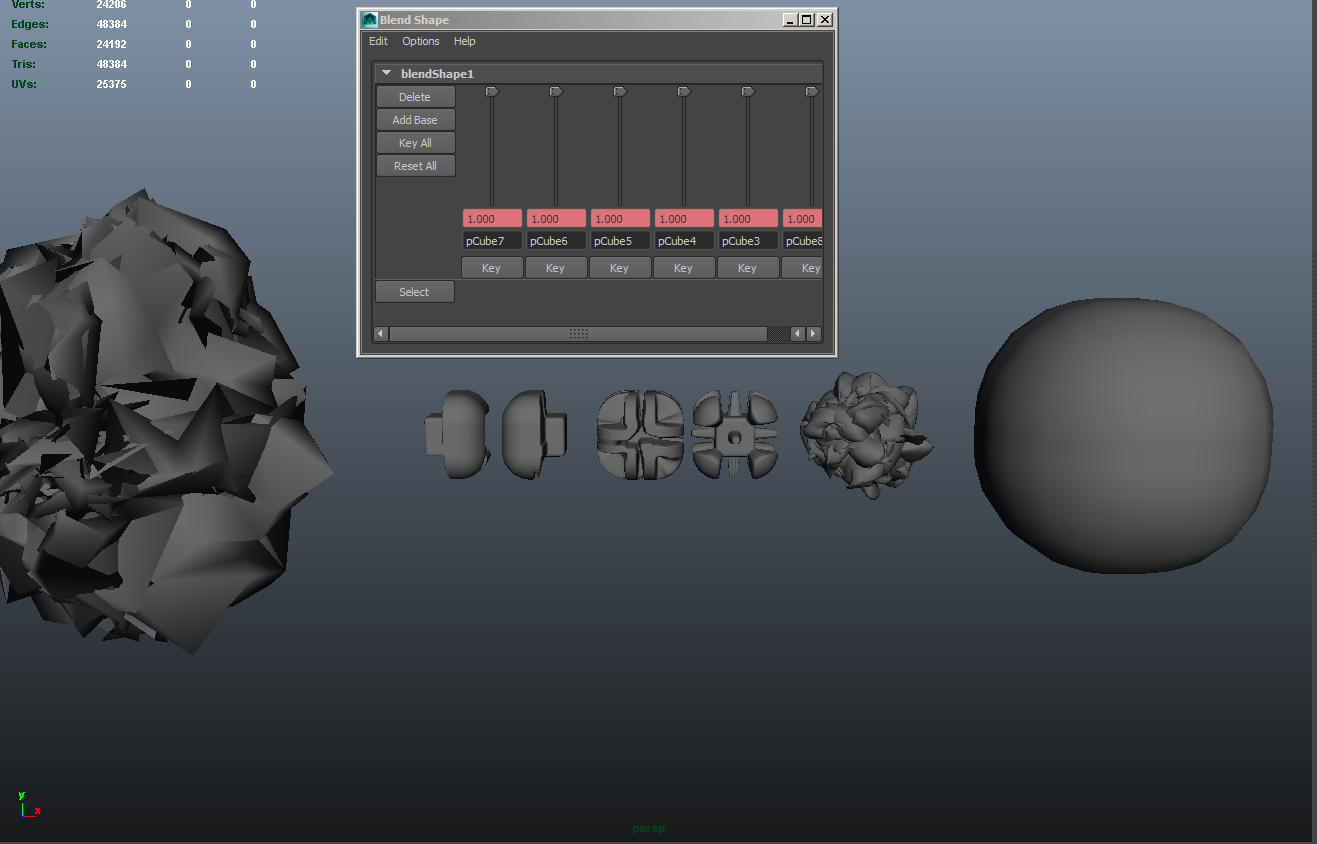Click the Maya icon in Blend Shape title bar
Screen dimensions: 1317x844
(369, 19)
